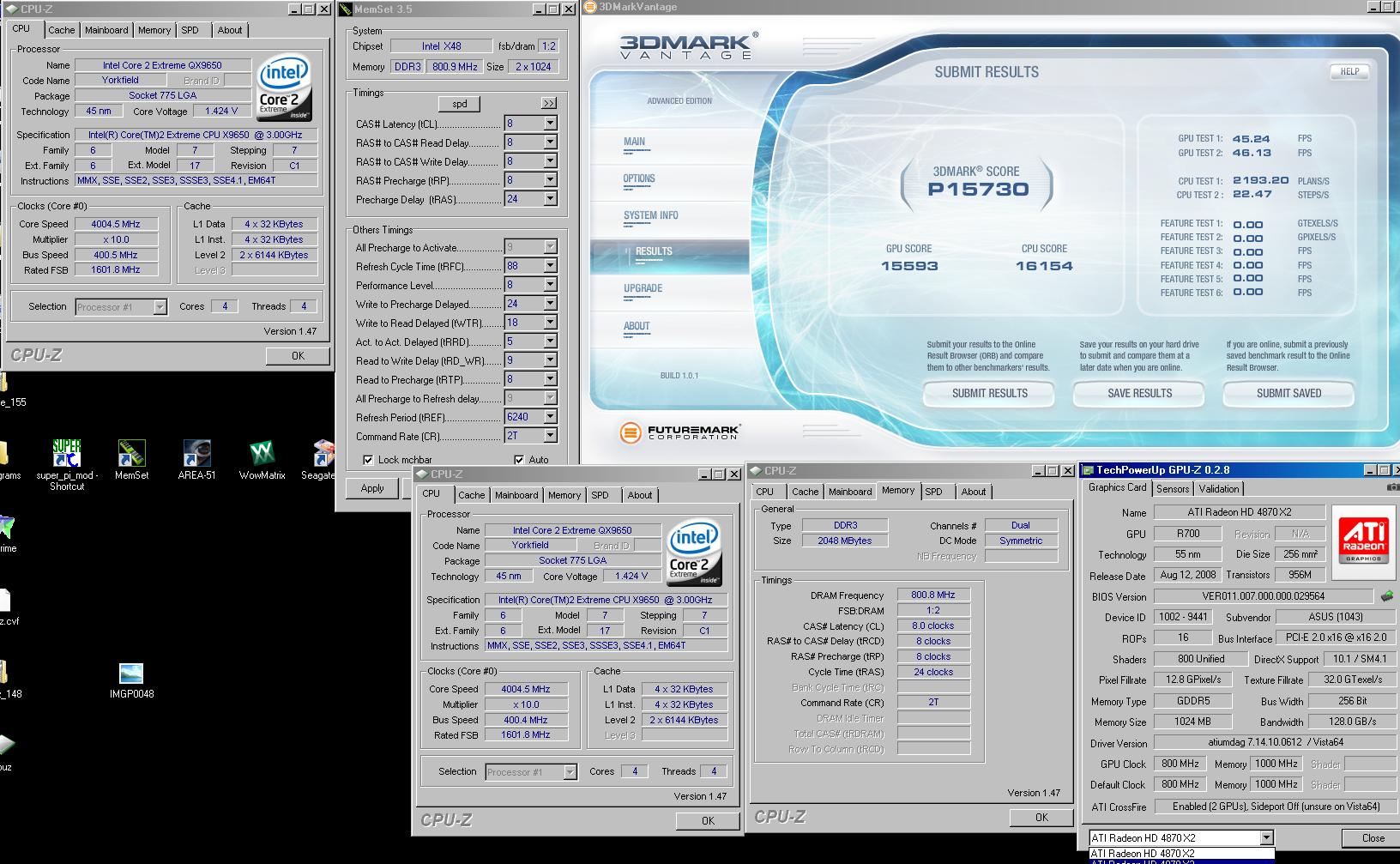This screenshot has width=1400, height=864.
Task: Toggle the Lock mchbar checkbox in MemSet
Action: click(368, 460)
